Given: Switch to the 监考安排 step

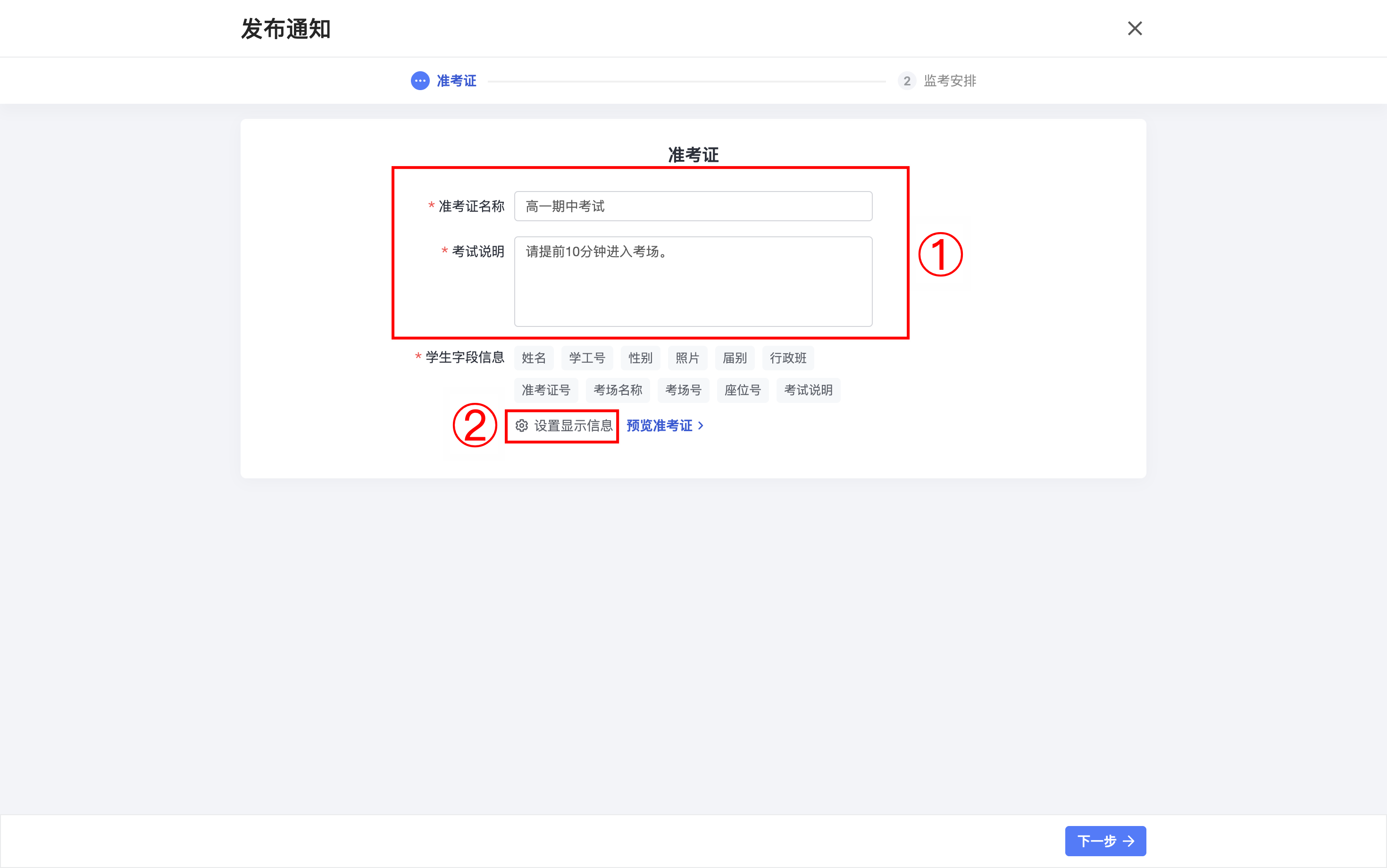Looking at the screenshot, I should point(937,81).
